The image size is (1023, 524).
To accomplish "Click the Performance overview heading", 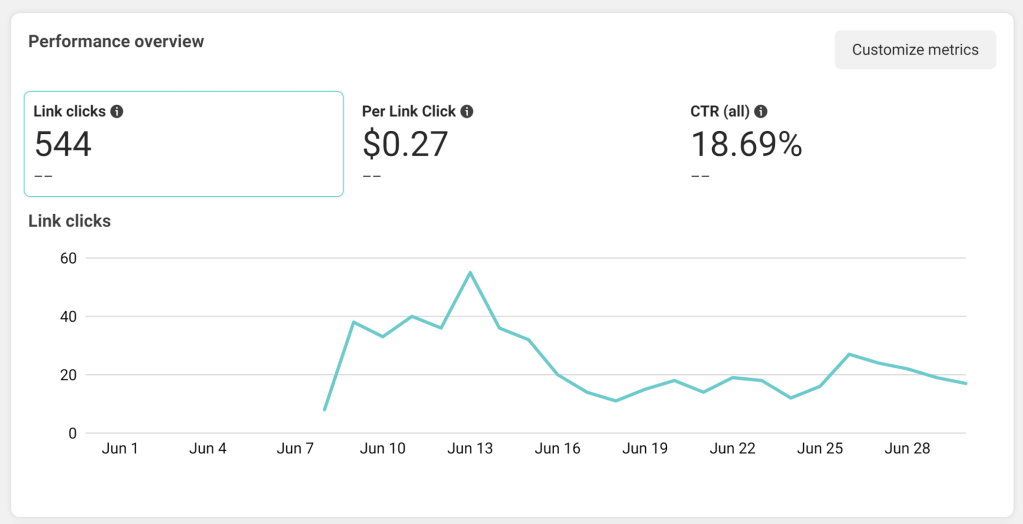I will point(116,42).
